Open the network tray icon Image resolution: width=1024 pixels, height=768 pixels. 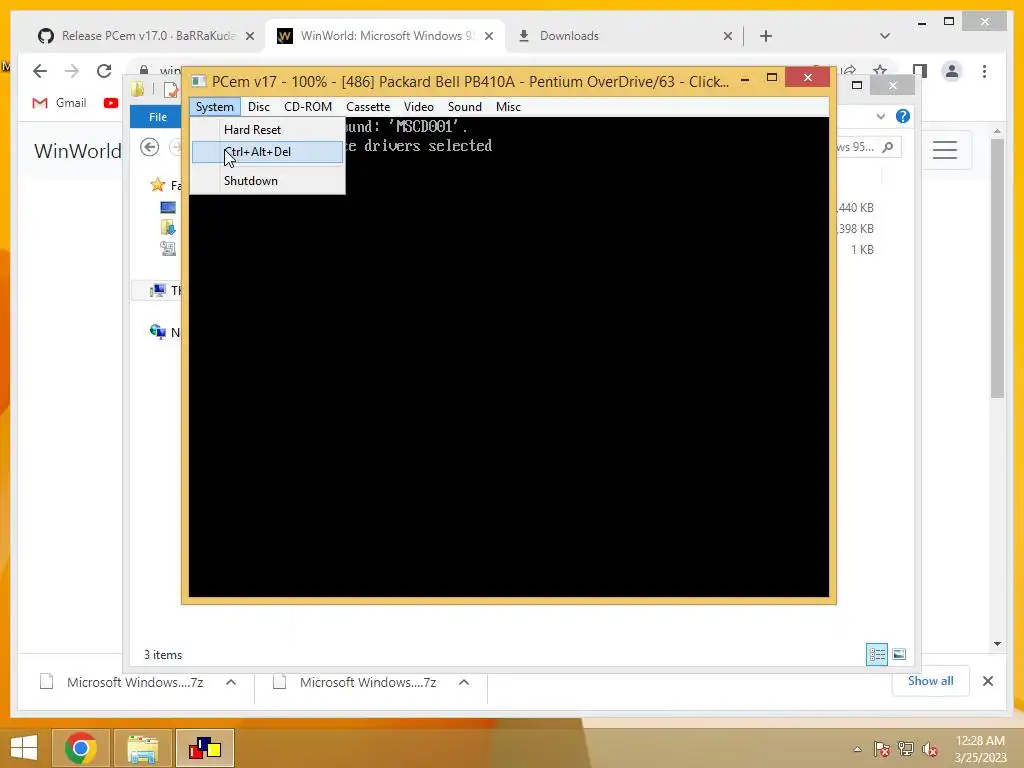coord(906,749)
